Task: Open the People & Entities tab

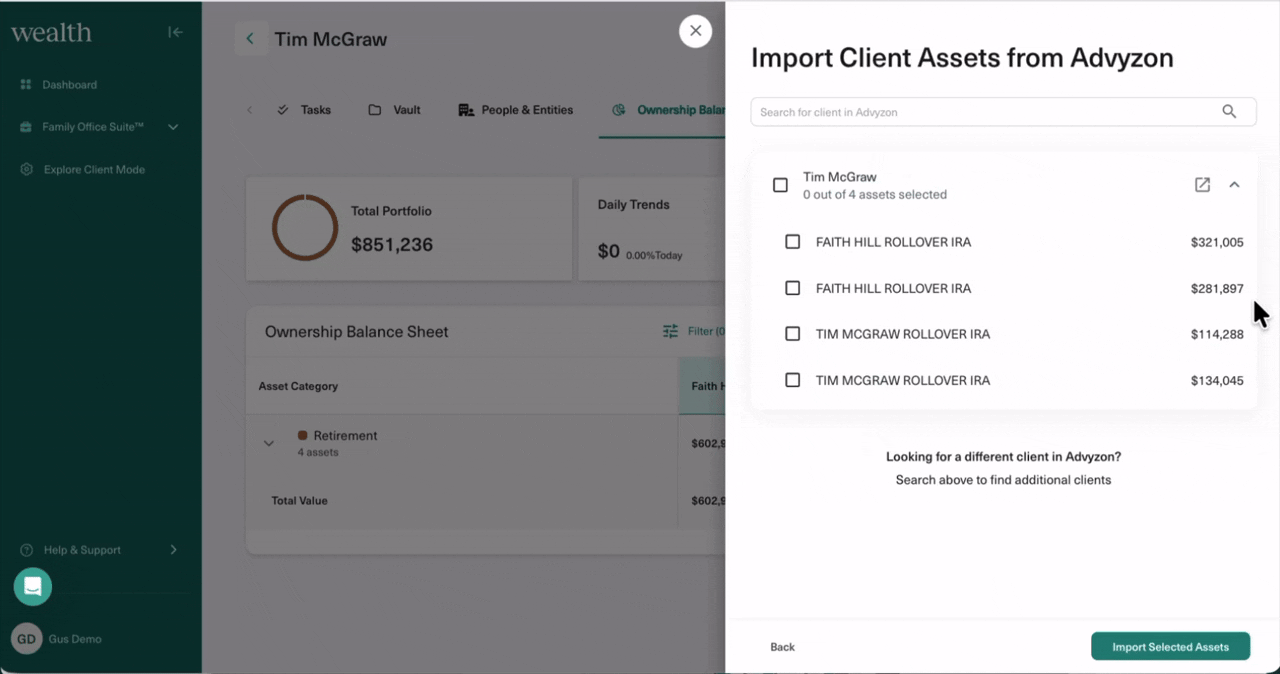Action: point(515,110)
